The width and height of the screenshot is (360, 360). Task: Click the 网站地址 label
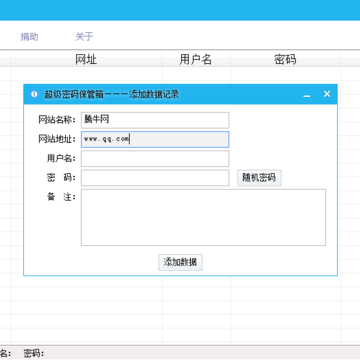pyautogui.click(x=57, y=139)
